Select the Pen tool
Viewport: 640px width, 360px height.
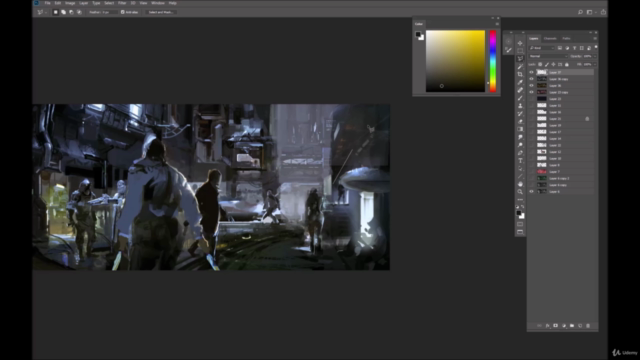[x=520, y=153]
